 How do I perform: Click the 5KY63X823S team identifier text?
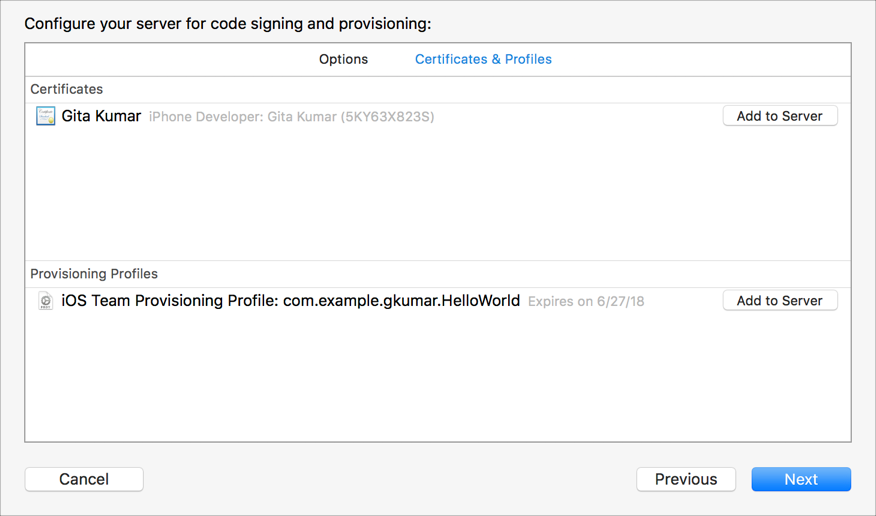tap(386, 117)
